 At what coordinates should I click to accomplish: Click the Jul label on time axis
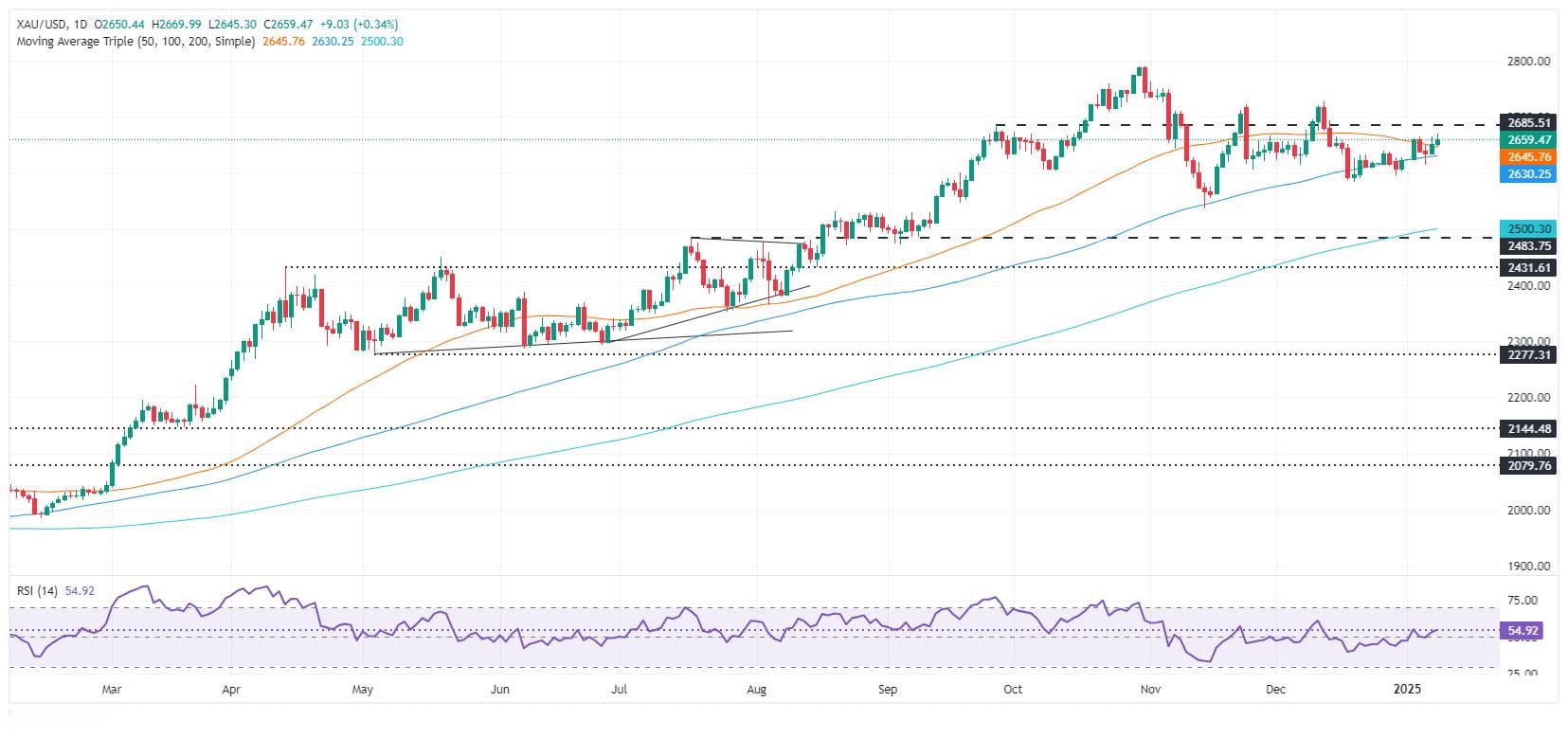[619, 690]
